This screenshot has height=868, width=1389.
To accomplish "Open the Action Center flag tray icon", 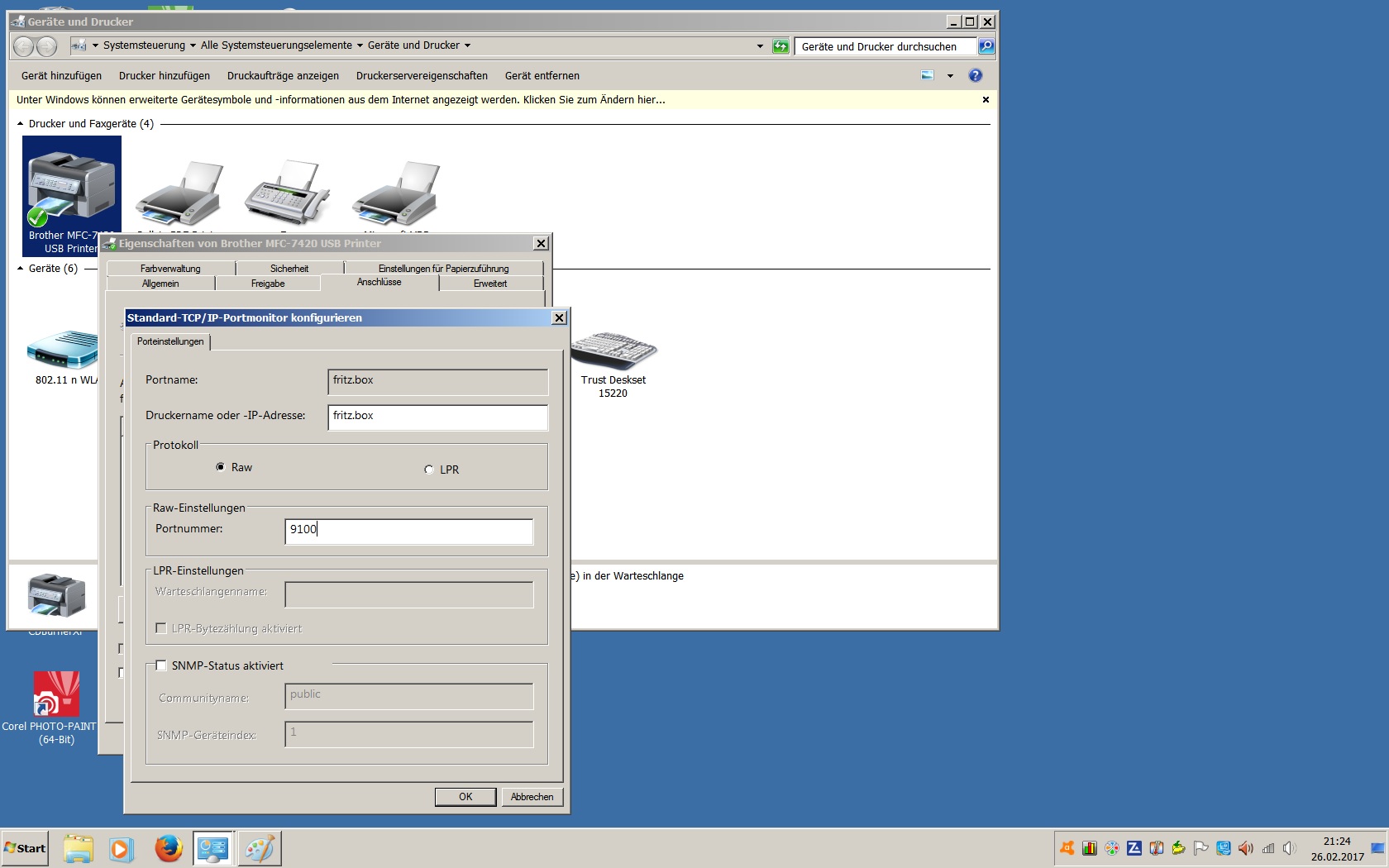I will click(x=1201, y=848).
